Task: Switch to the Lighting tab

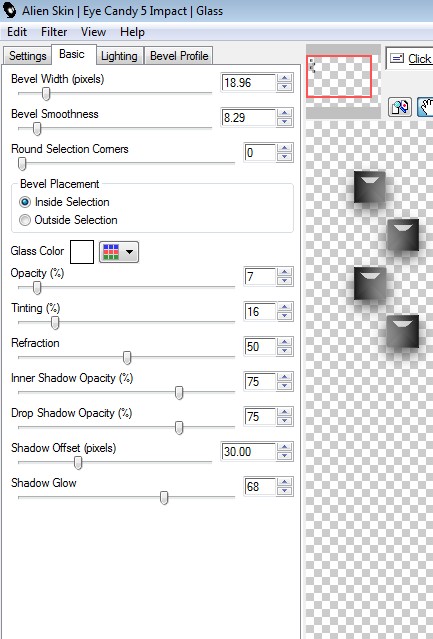Action: click(x=119, y=56)
